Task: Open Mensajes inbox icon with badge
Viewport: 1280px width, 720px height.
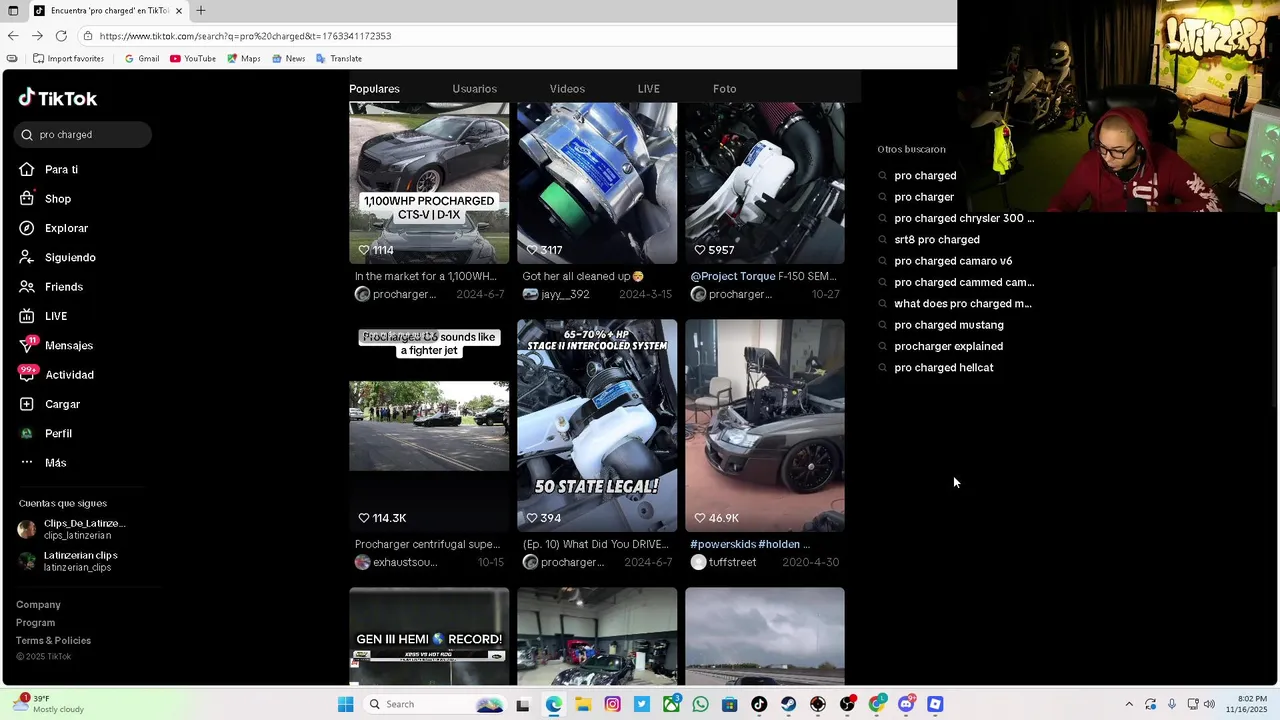Action: tap(27, 345)
